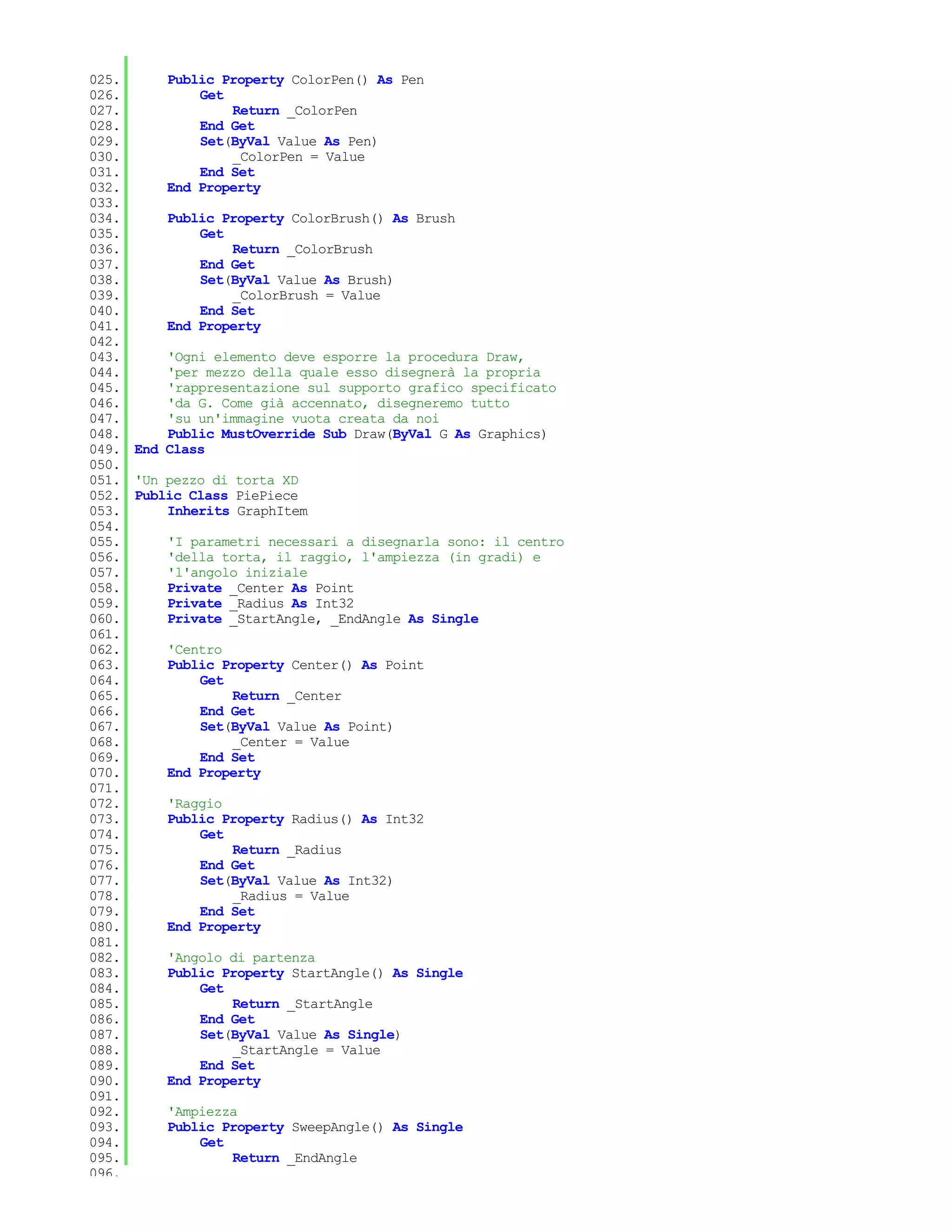Click 'Public Property Radius() As Int32'
952x1232 pixels.
296,819
